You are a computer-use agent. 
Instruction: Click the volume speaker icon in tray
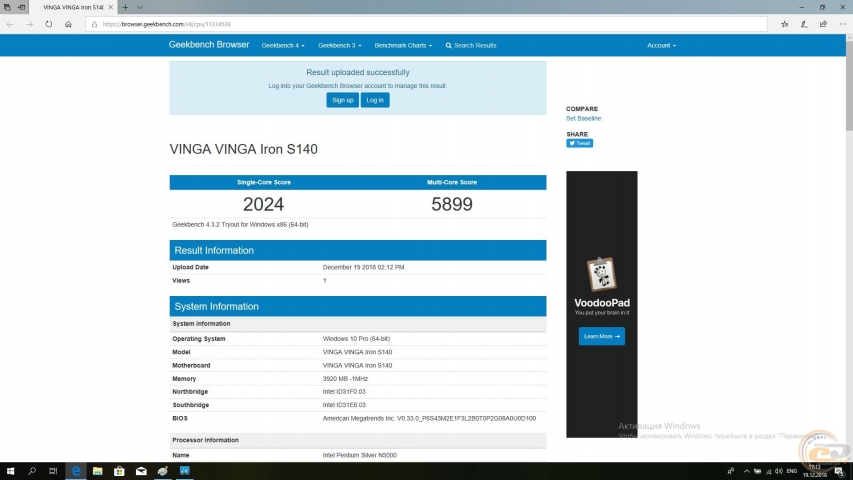(779, 471)
